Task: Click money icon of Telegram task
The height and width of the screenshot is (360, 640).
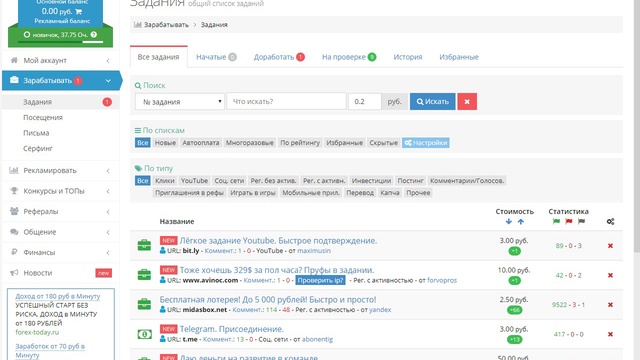Action: point(144,334)
